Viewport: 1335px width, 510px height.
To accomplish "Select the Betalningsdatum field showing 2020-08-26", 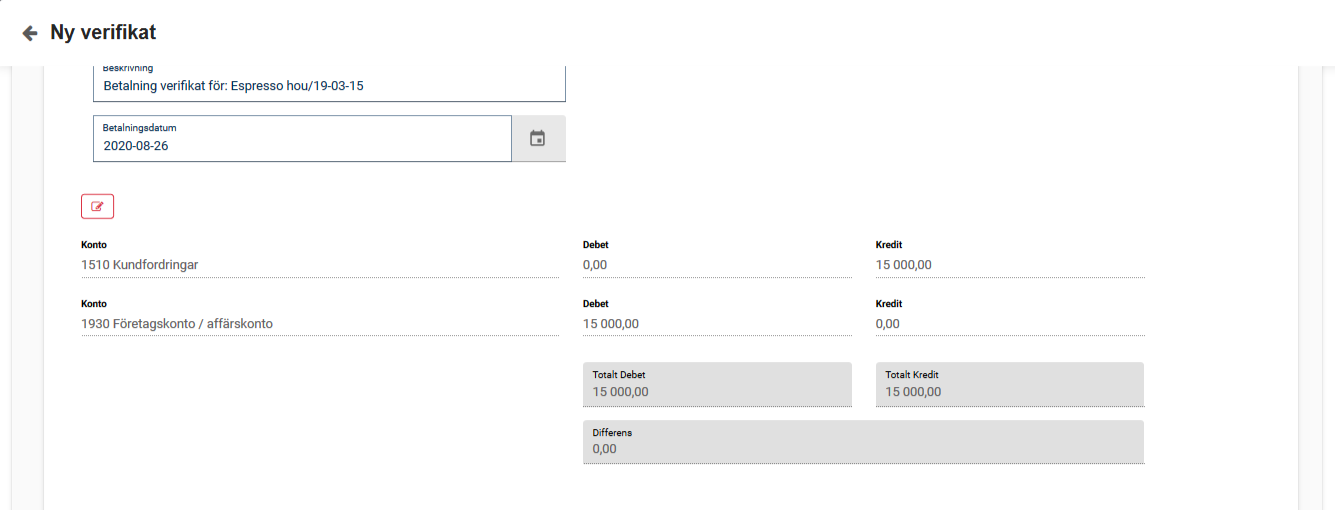I will [x=301, y=144].
